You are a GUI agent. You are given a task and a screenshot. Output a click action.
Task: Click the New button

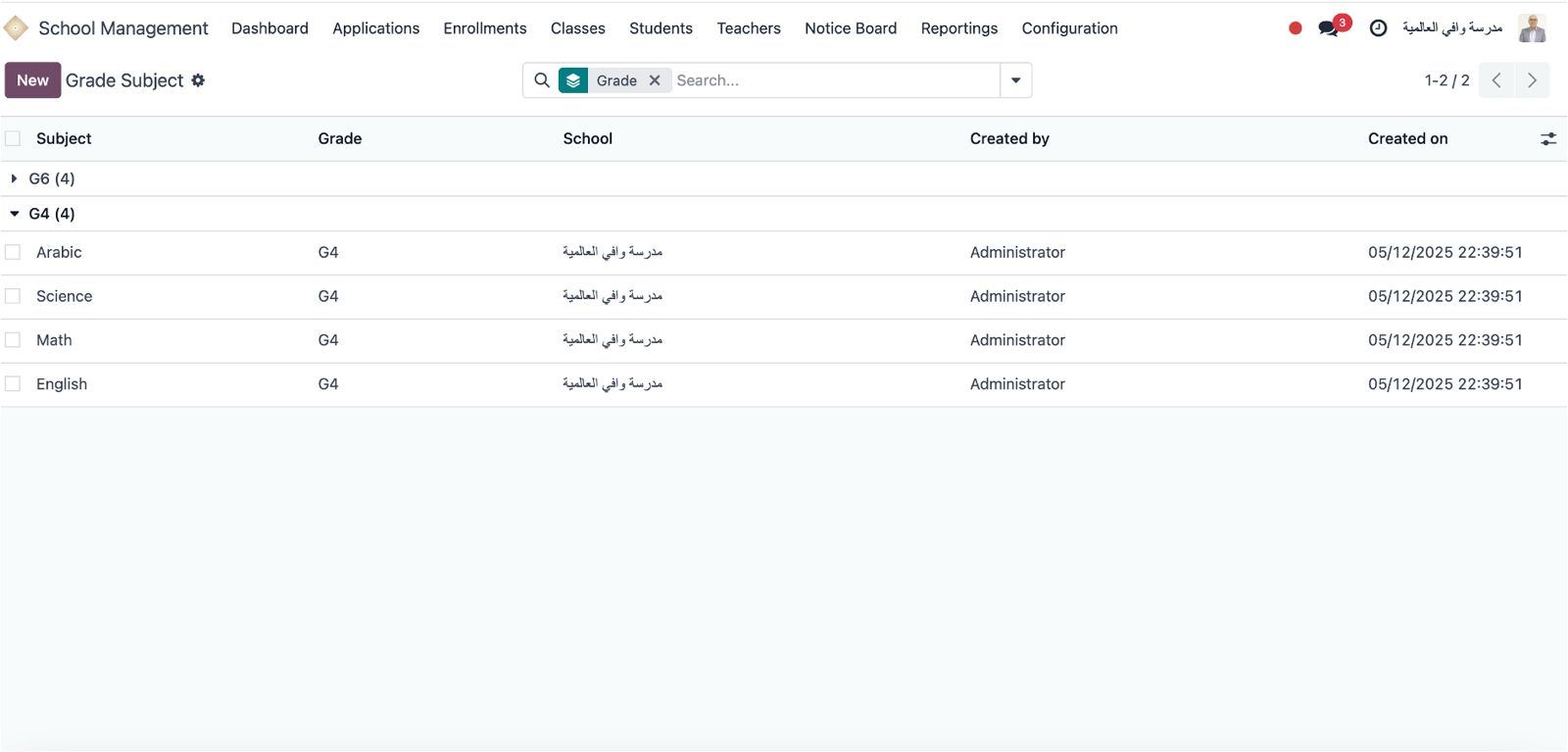[32, 80]
